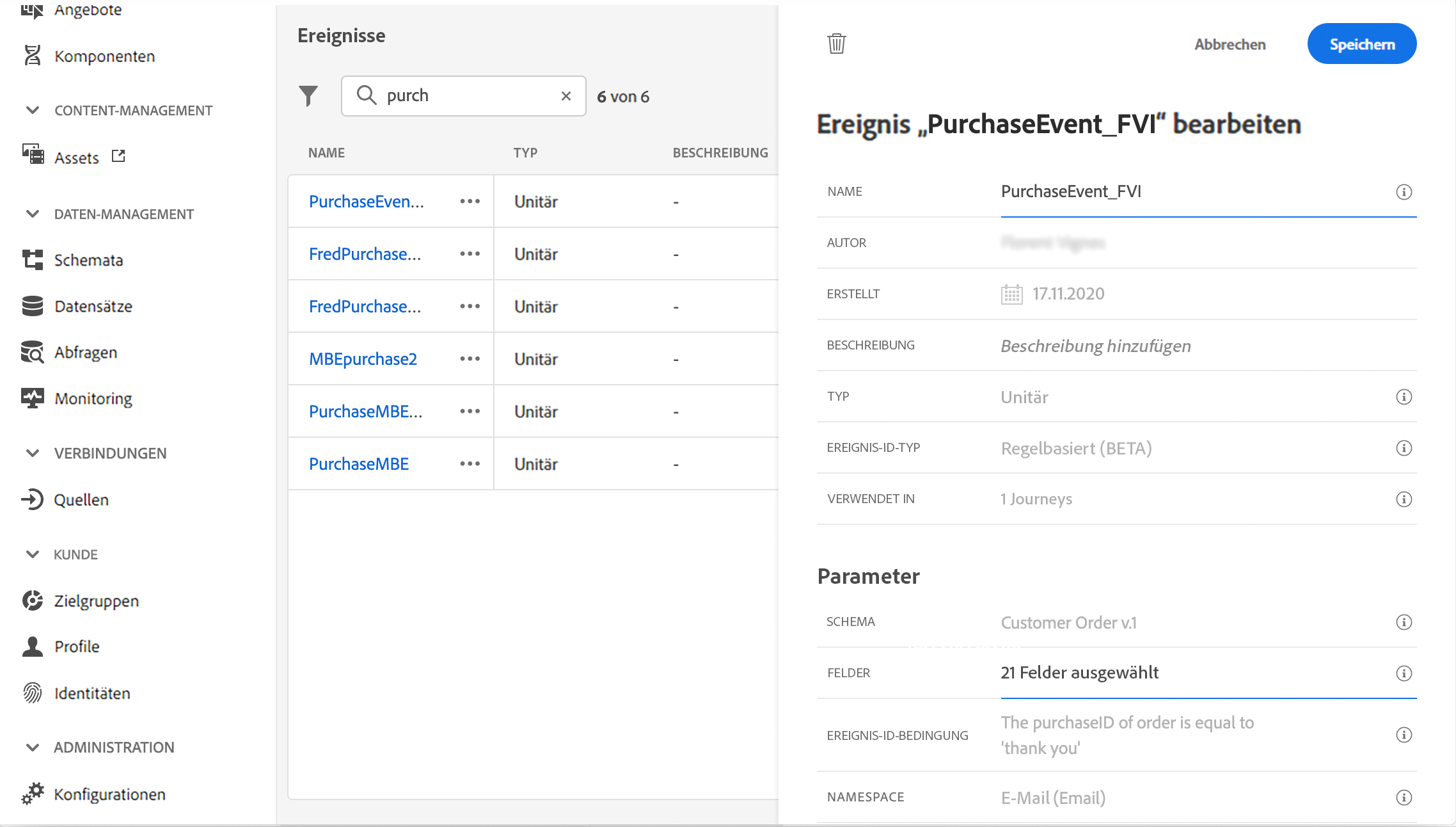Open Konfigurationen menu item
The height and width of the screenshot is (827, 1456).
pos(109,794)
